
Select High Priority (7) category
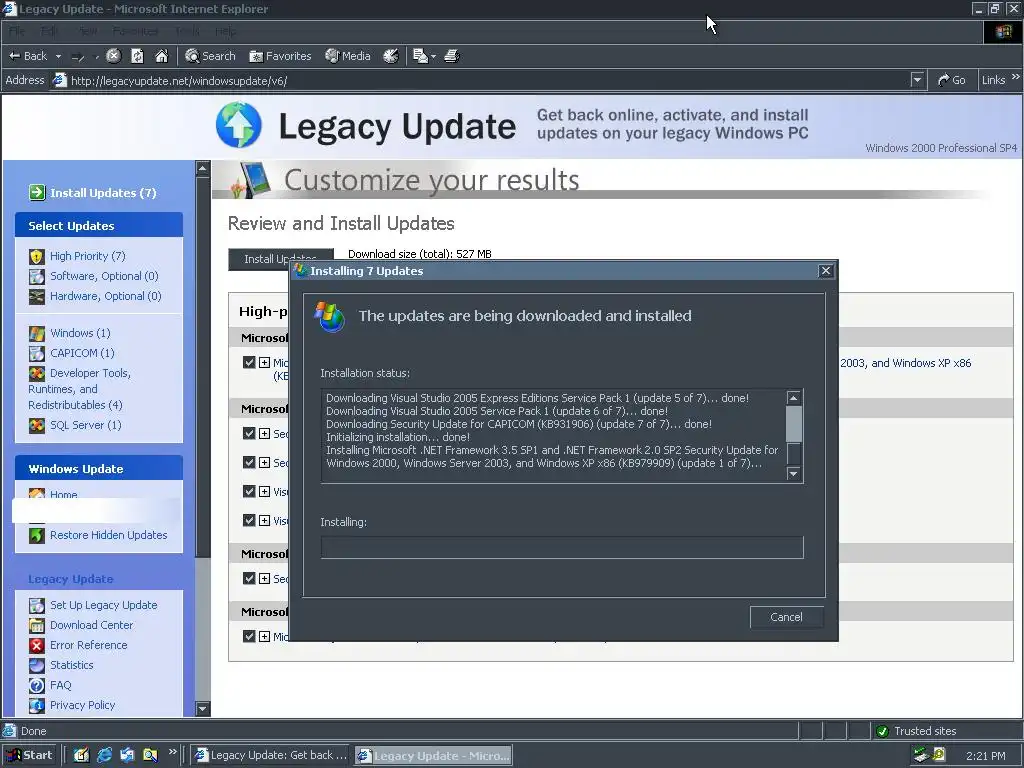pos(88,256)
